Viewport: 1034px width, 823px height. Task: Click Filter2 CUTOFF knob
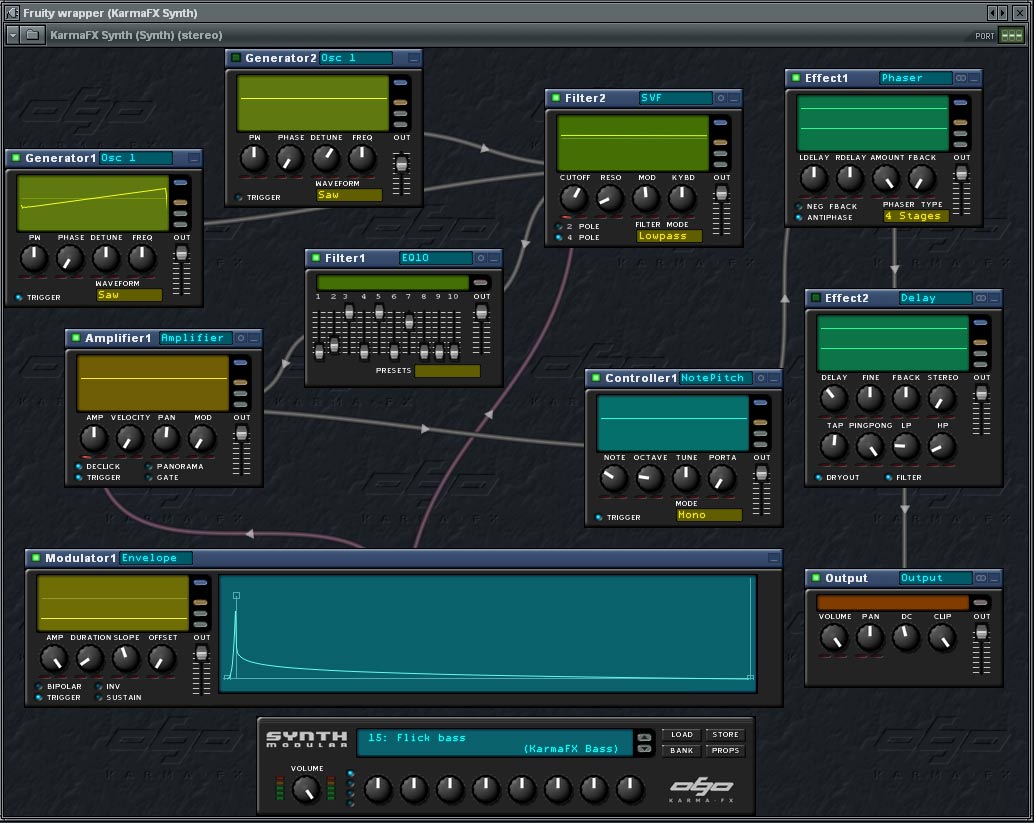pos(574,197)
